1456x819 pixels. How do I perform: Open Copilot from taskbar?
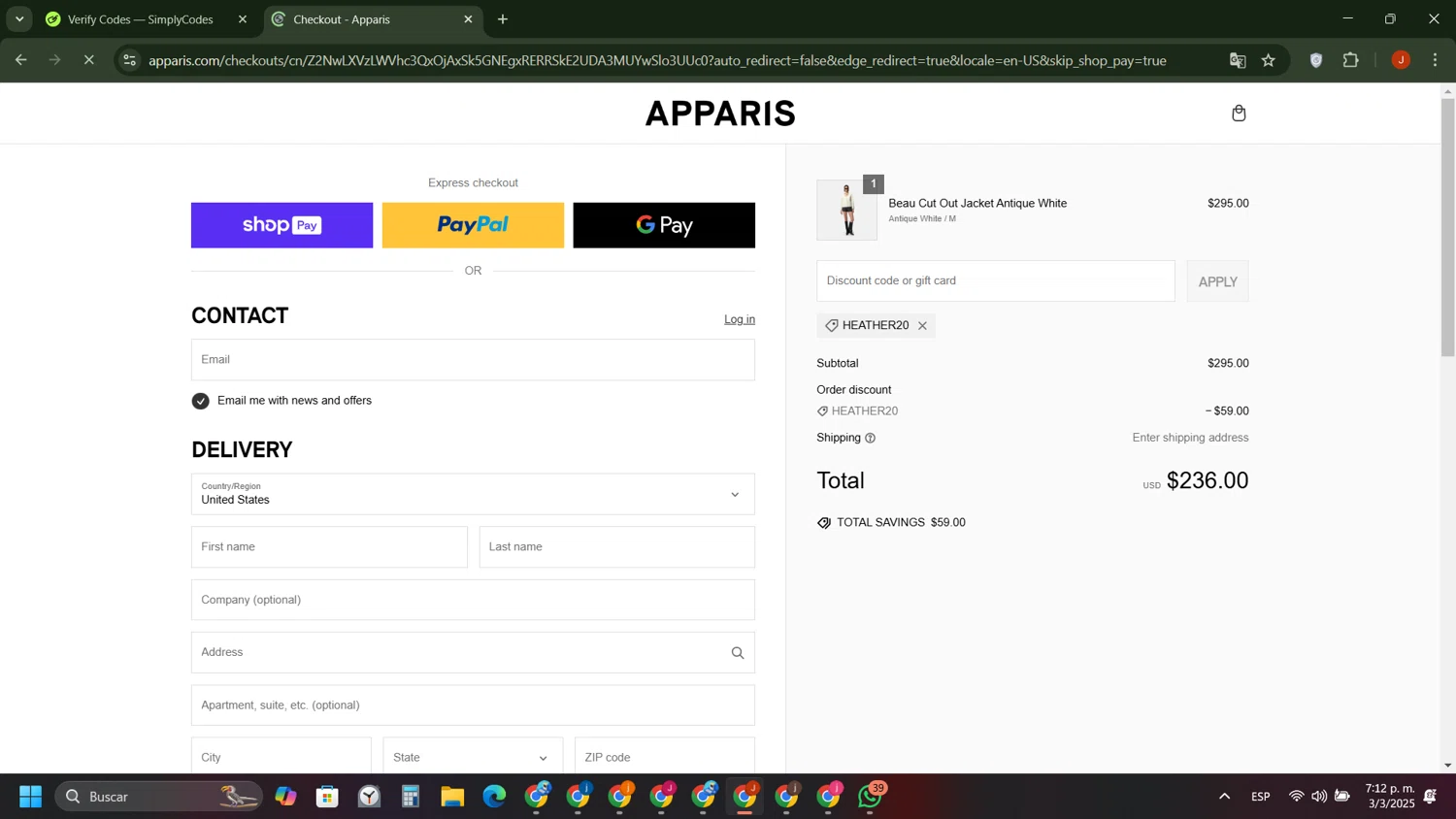285,797
